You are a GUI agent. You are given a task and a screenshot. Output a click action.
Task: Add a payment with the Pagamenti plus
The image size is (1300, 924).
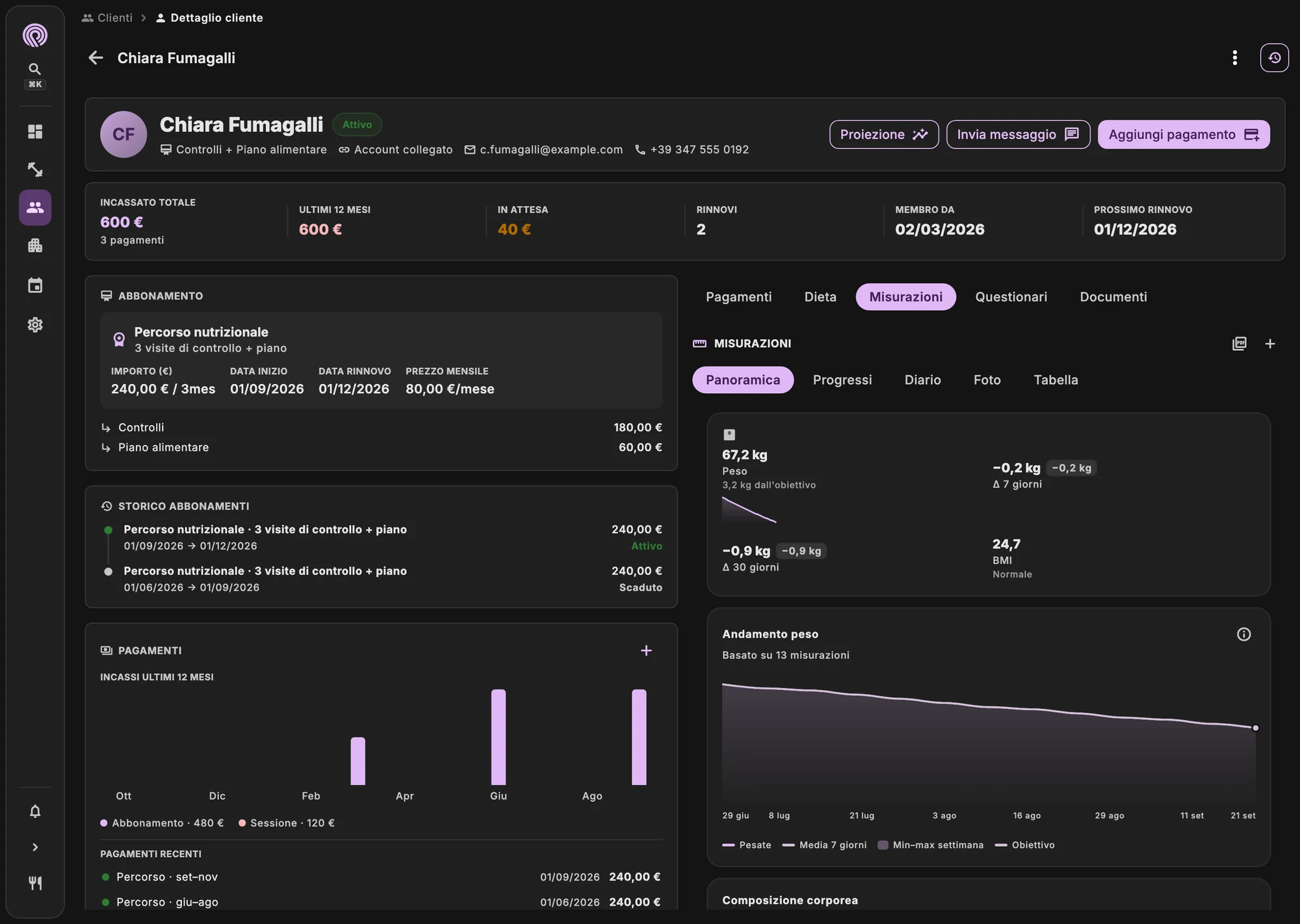[646, 650]
